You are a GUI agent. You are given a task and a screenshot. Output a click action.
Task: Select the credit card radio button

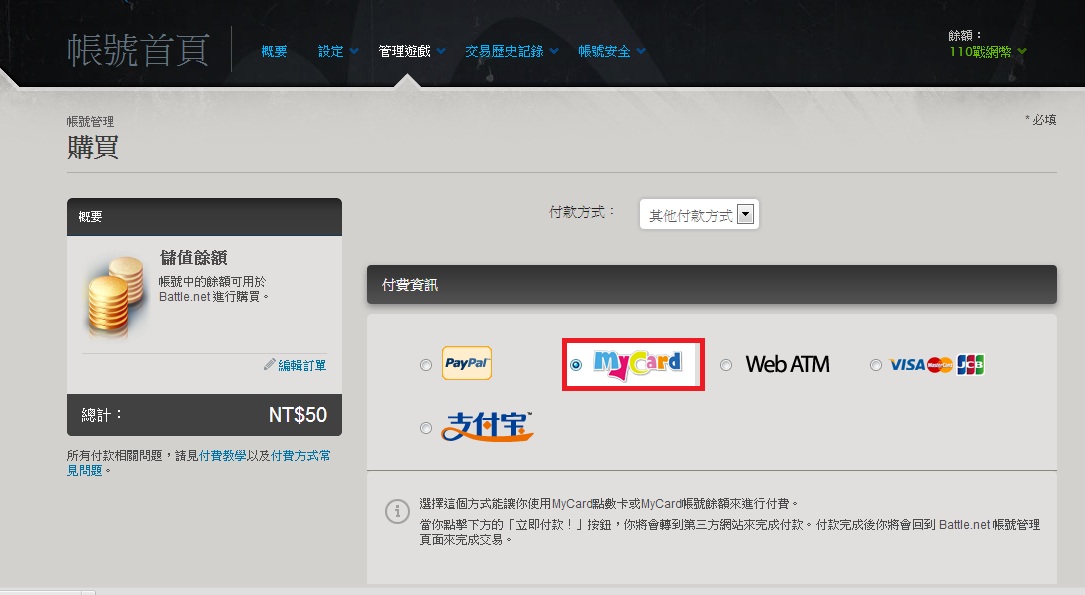[x=876, y=366]
